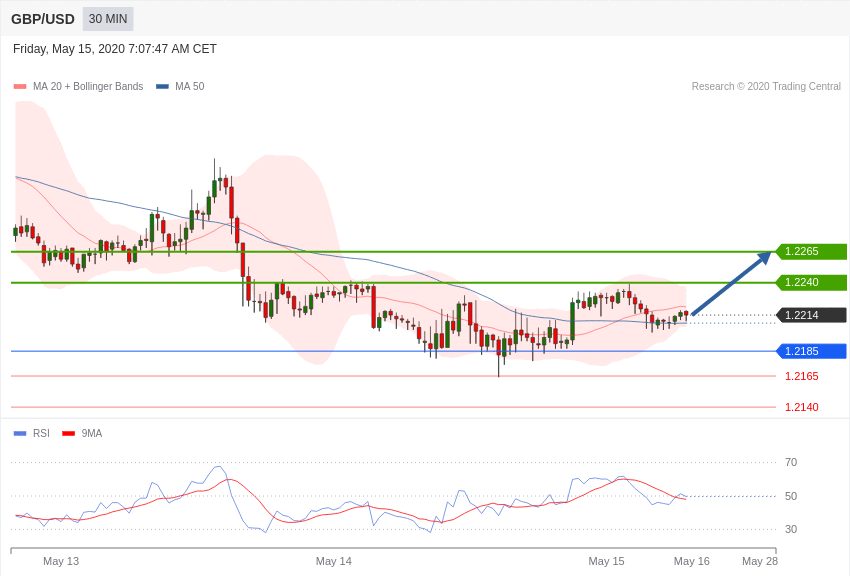Click the 30 MIN timeframe badge
The height and width of the screenshot is (576, 850).
[x=108, y=19]
